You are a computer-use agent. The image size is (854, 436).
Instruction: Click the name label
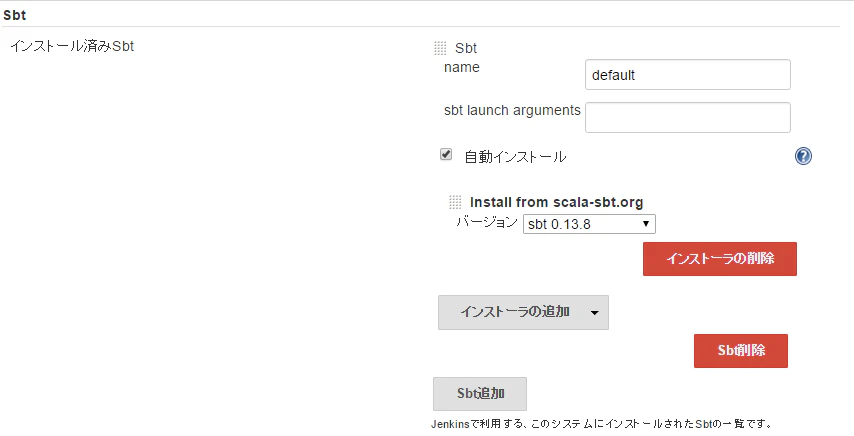click(462, 67)
